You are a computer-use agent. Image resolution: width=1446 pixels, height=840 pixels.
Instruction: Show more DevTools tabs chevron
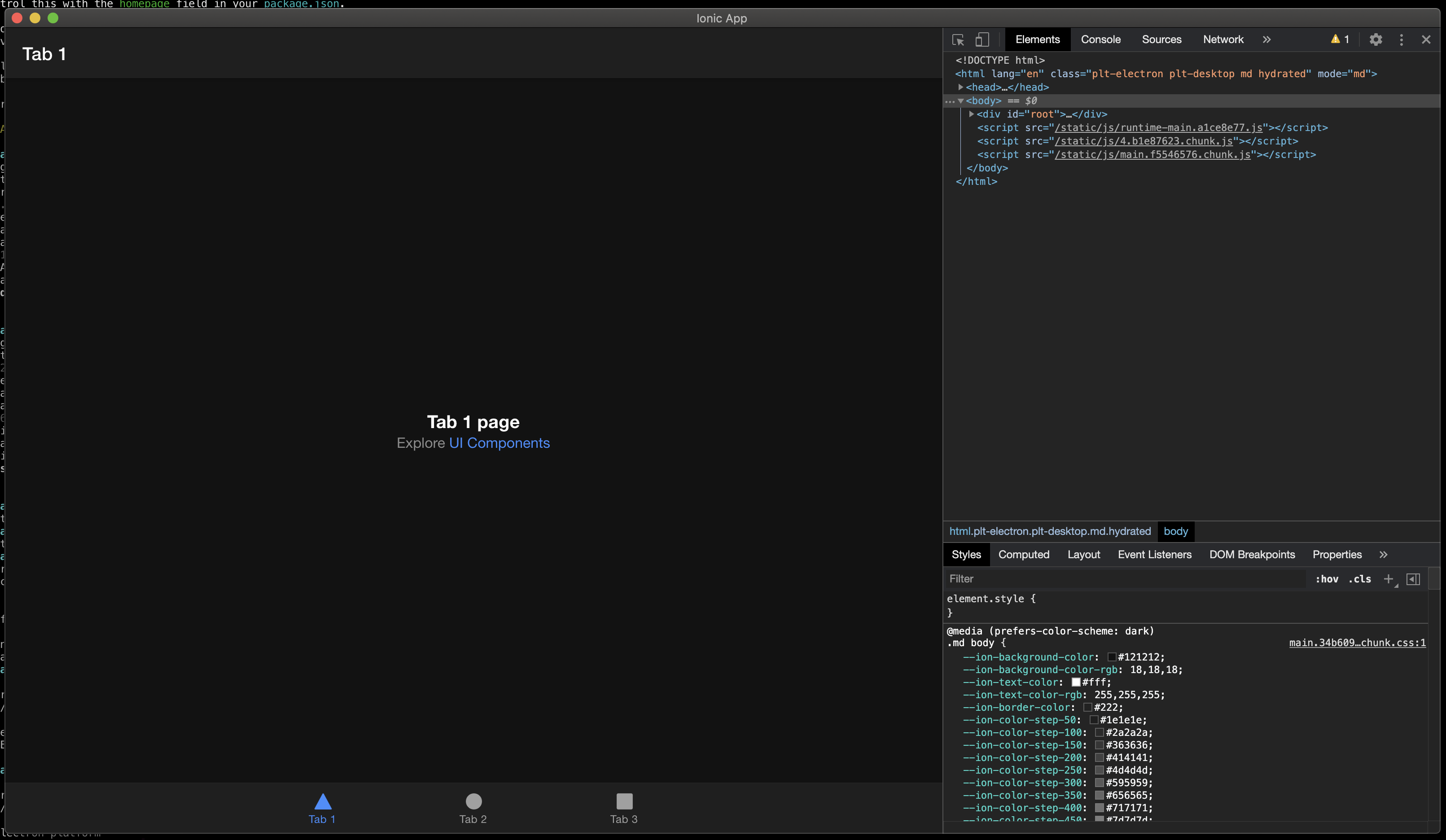pyautogui.click(x=1266, y=39)
